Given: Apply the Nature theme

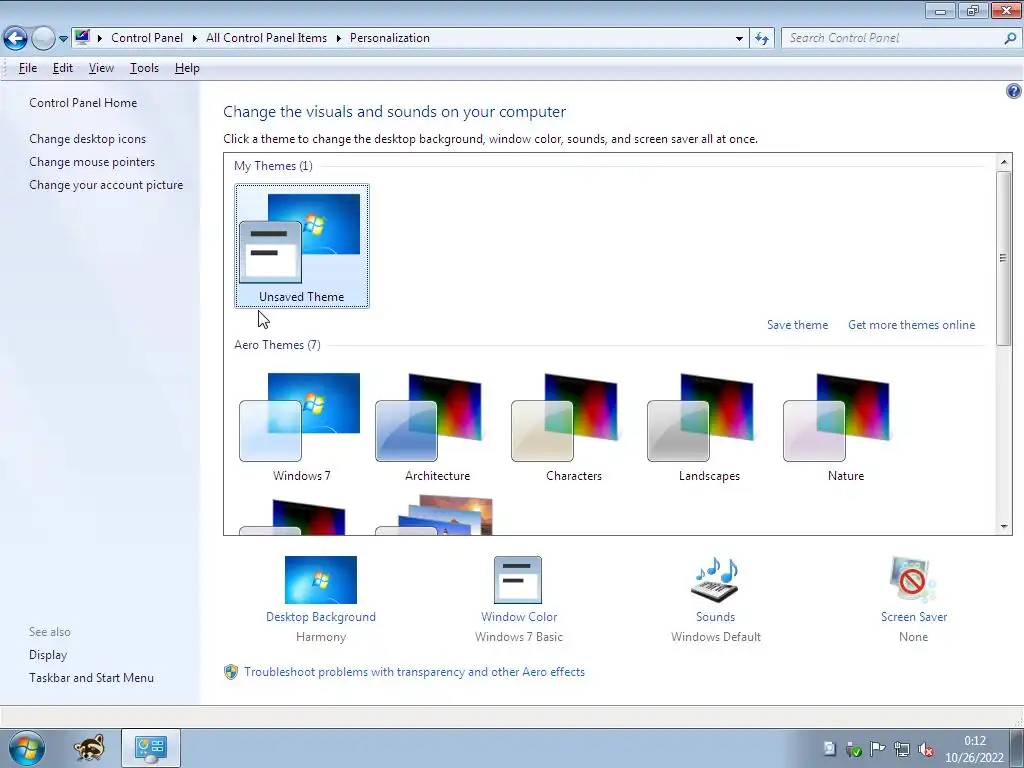Looking at the screenshot, I should tap(846, 427).
